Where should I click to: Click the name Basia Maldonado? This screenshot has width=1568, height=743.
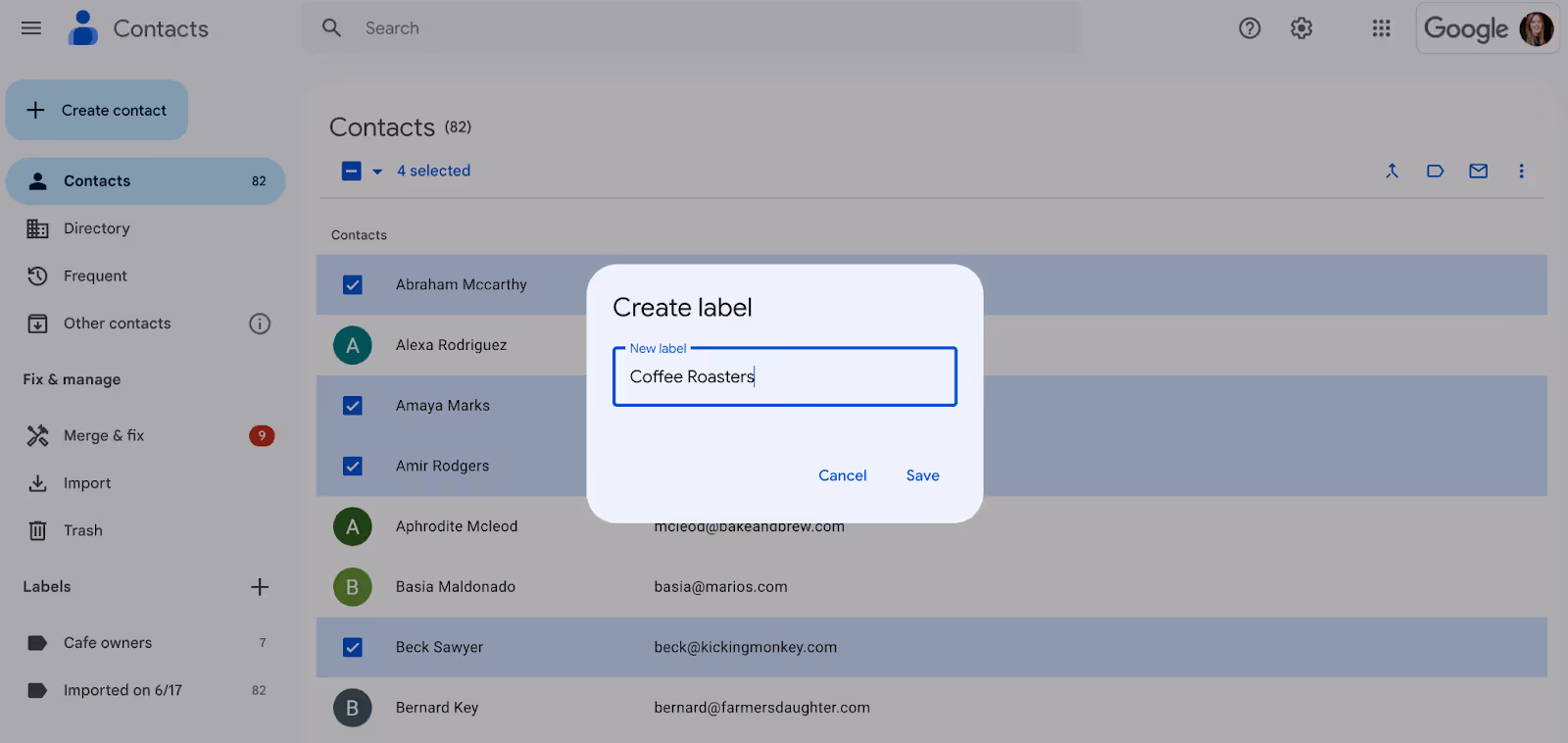coord(456,587)
